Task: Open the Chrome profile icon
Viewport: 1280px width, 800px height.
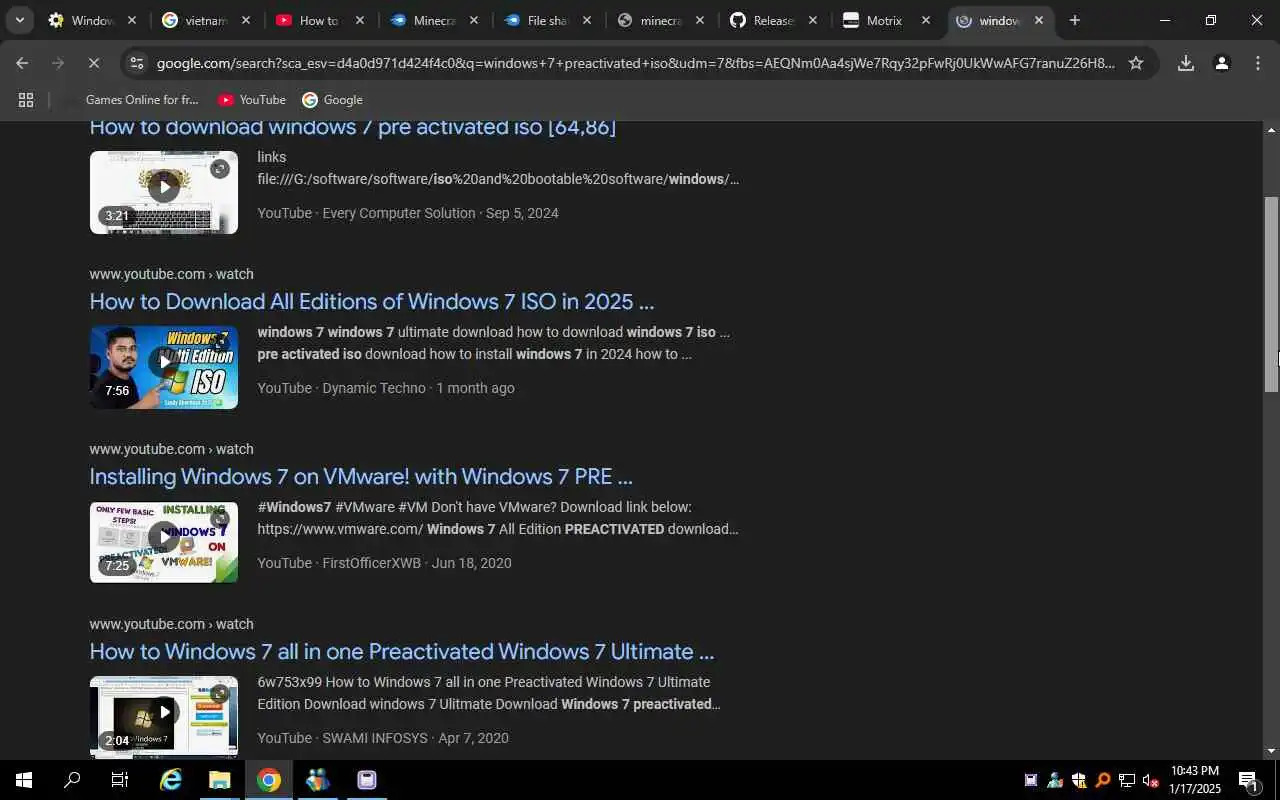Action: coord(1222,63)
